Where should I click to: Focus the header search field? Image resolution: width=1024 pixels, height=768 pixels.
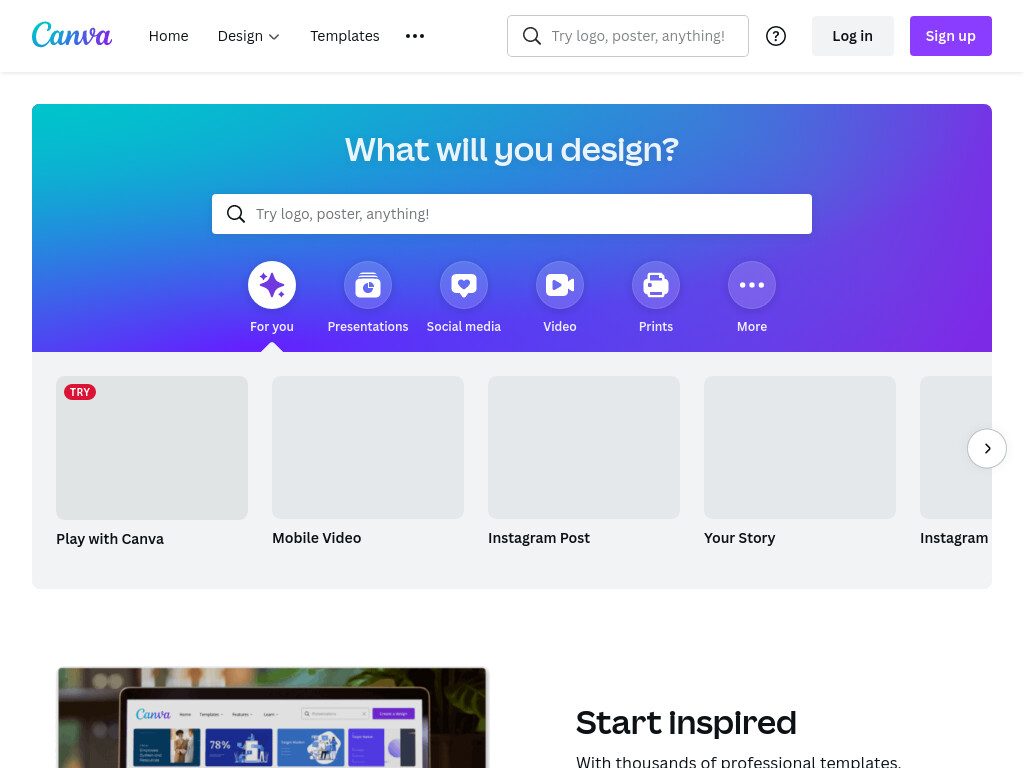click(x=628, y=36)
